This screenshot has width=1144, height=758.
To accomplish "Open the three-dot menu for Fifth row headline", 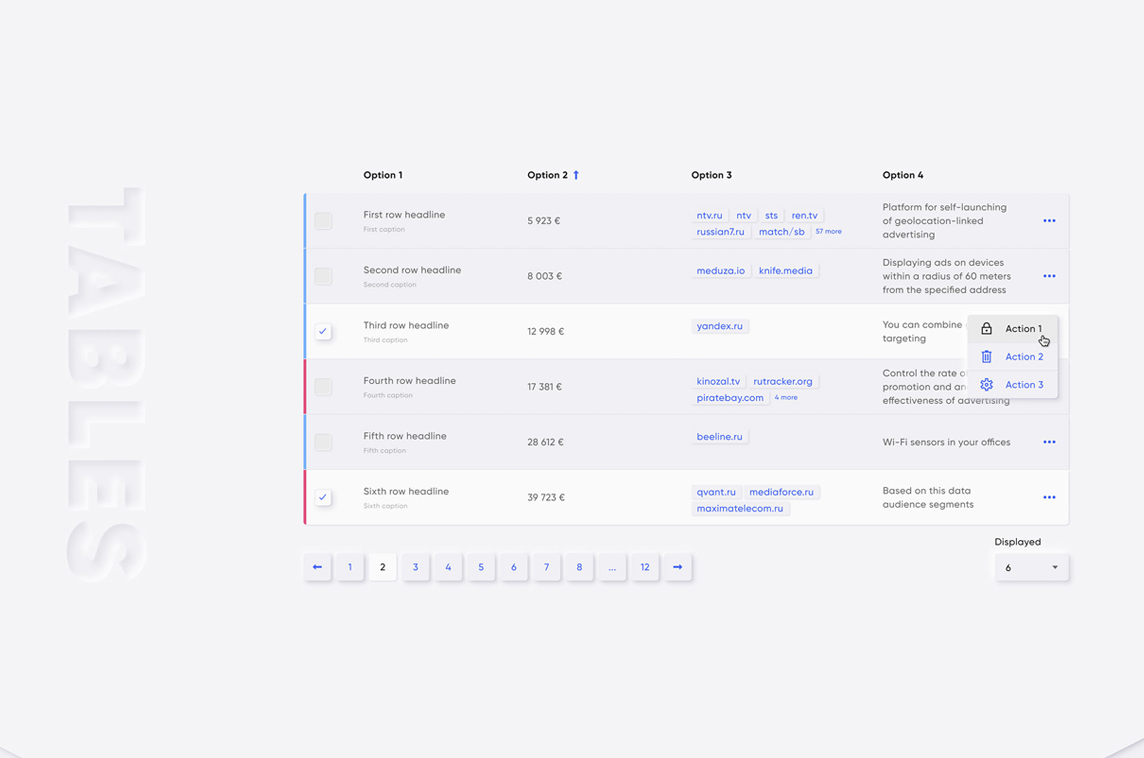I will [1049, 442].
